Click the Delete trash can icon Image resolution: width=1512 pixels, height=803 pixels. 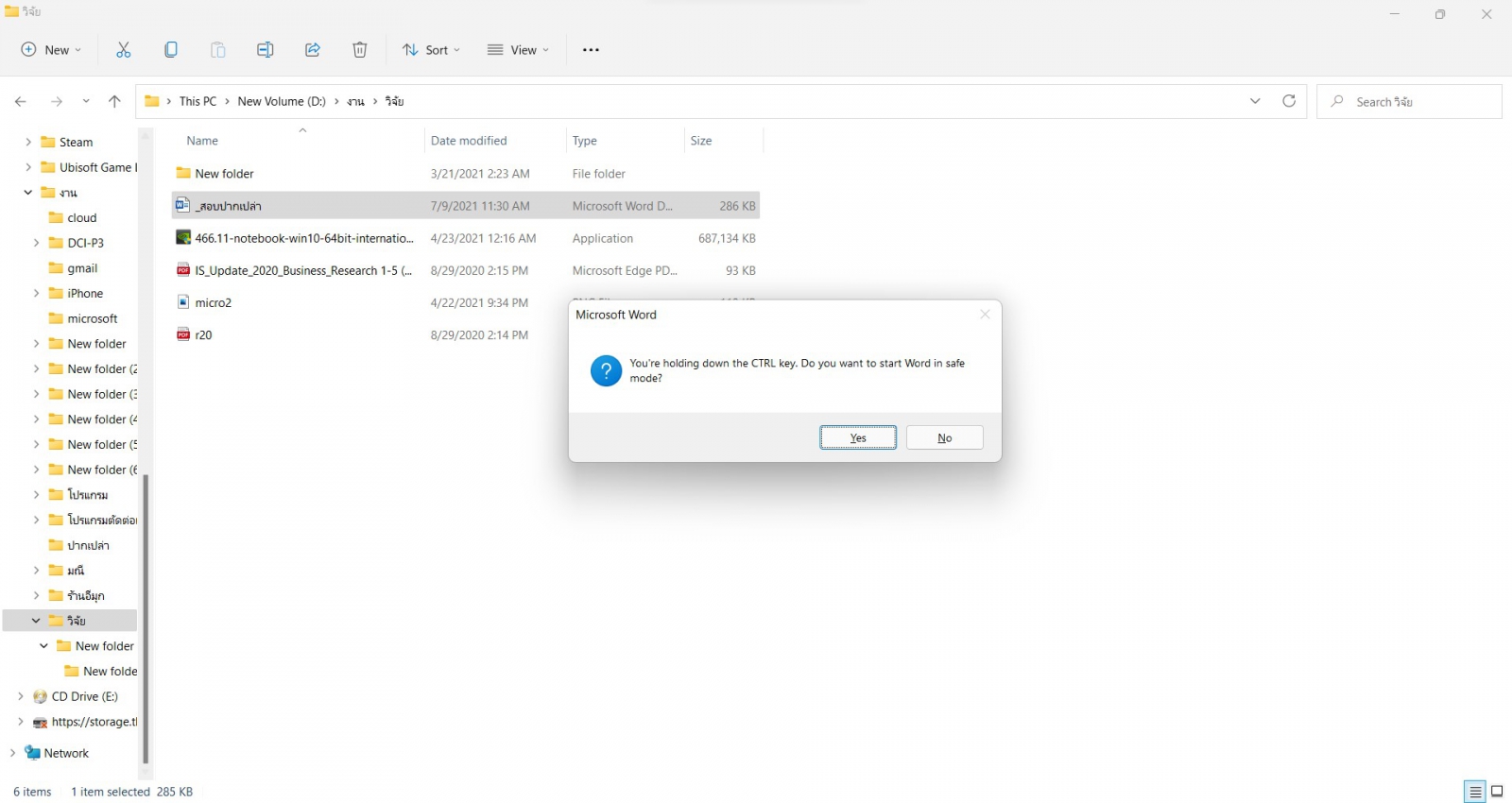point(360,50)
